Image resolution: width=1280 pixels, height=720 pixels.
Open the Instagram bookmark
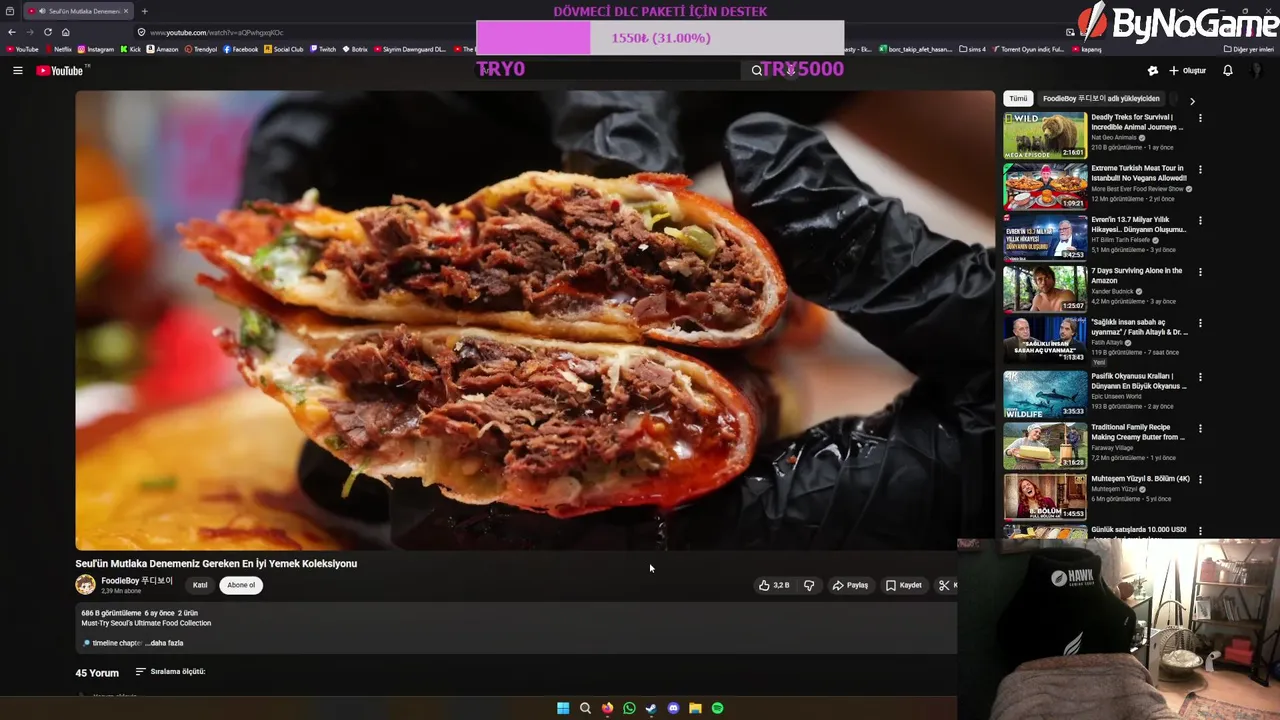(96, 49)
